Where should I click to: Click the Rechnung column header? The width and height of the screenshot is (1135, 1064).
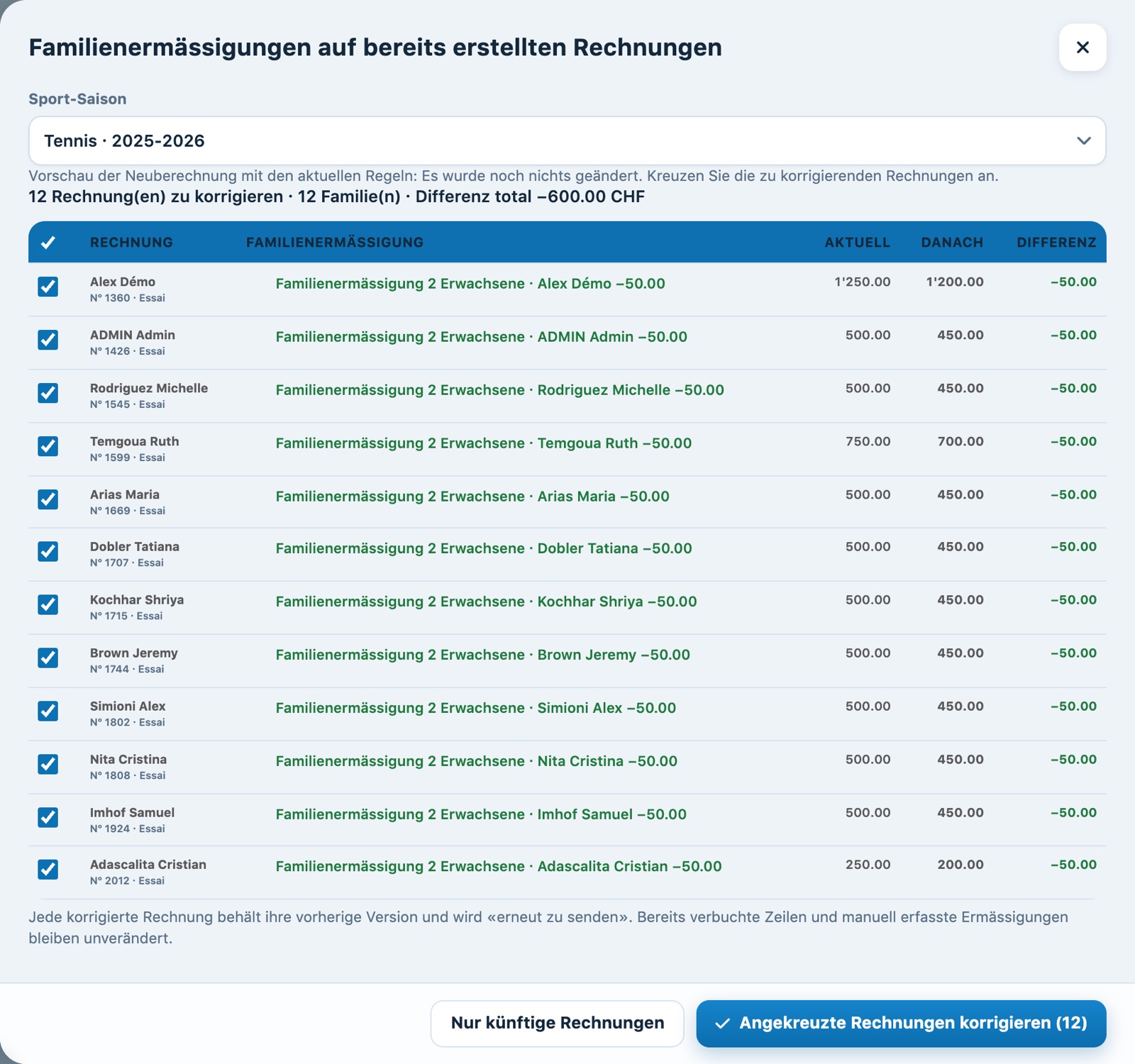tap(131, 243)
